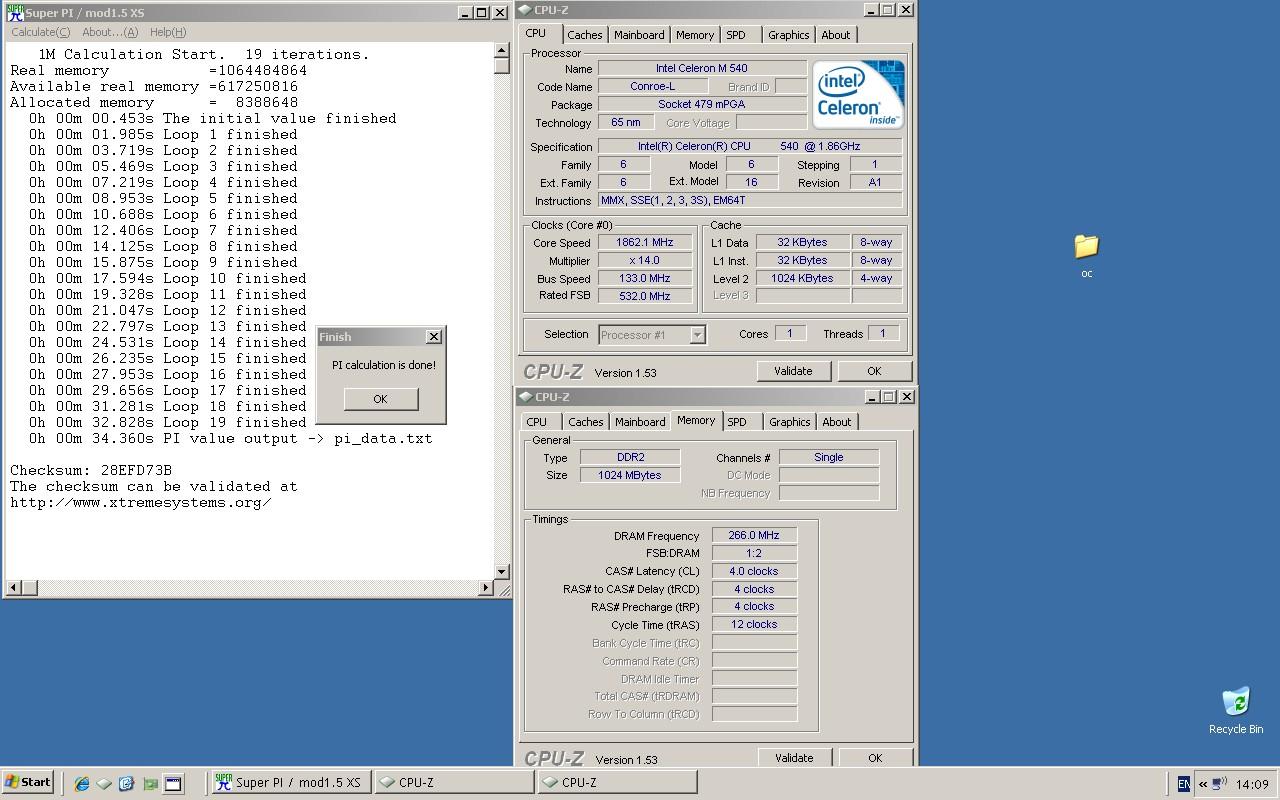Click Validate in the top CPU-Z window

[793, 371]
